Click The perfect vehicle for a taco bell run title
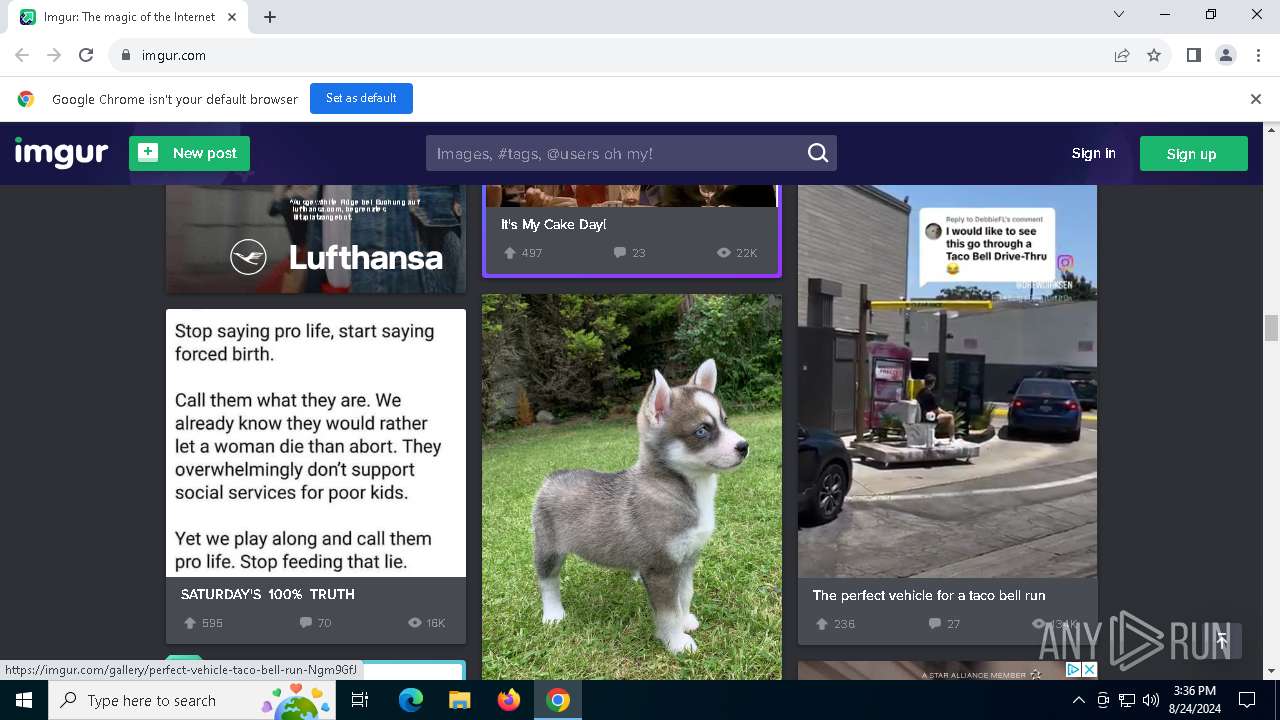 [x=929, y=595]
